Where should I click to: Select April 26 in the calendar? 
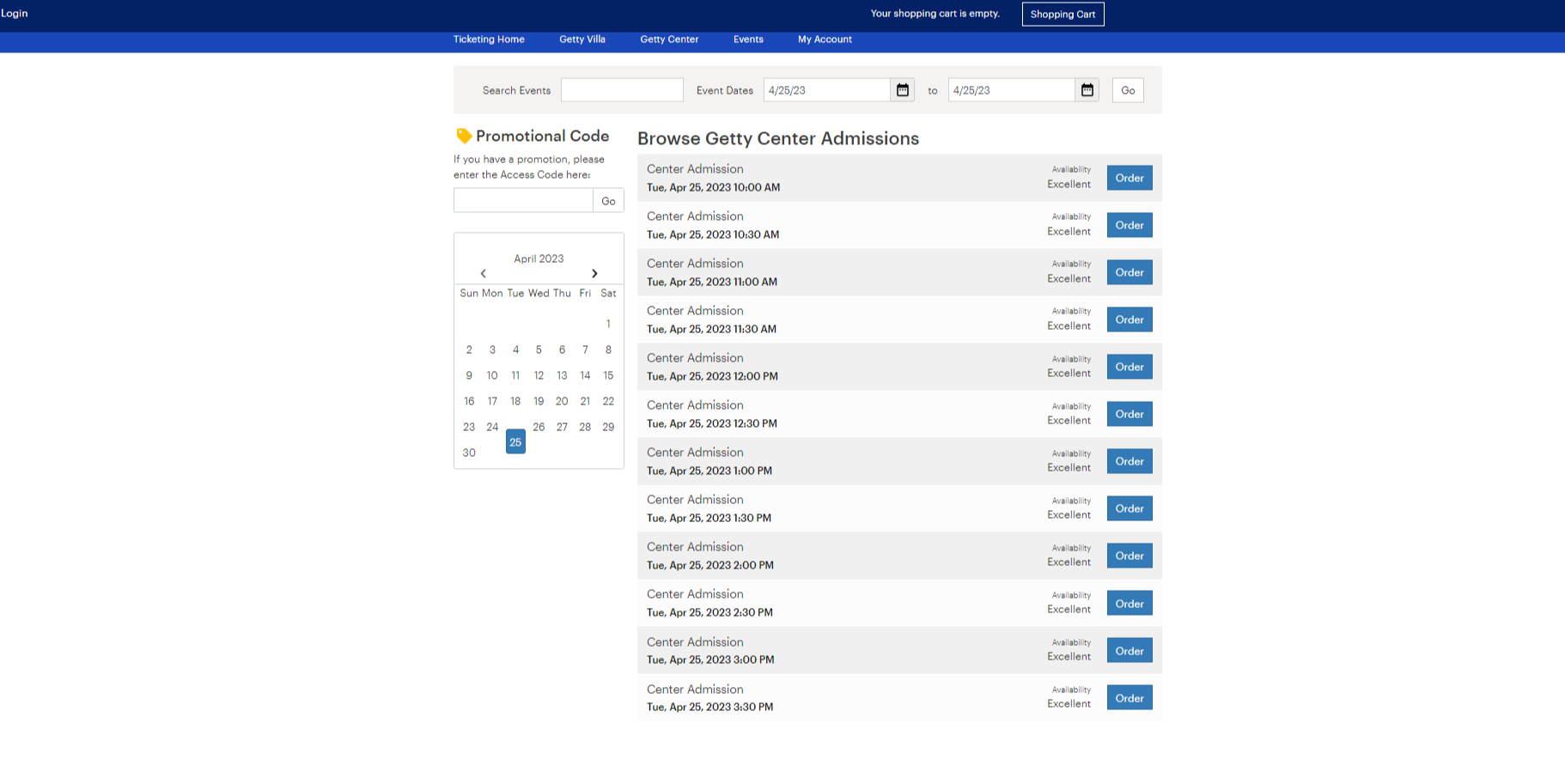click(x=539, y=427)
